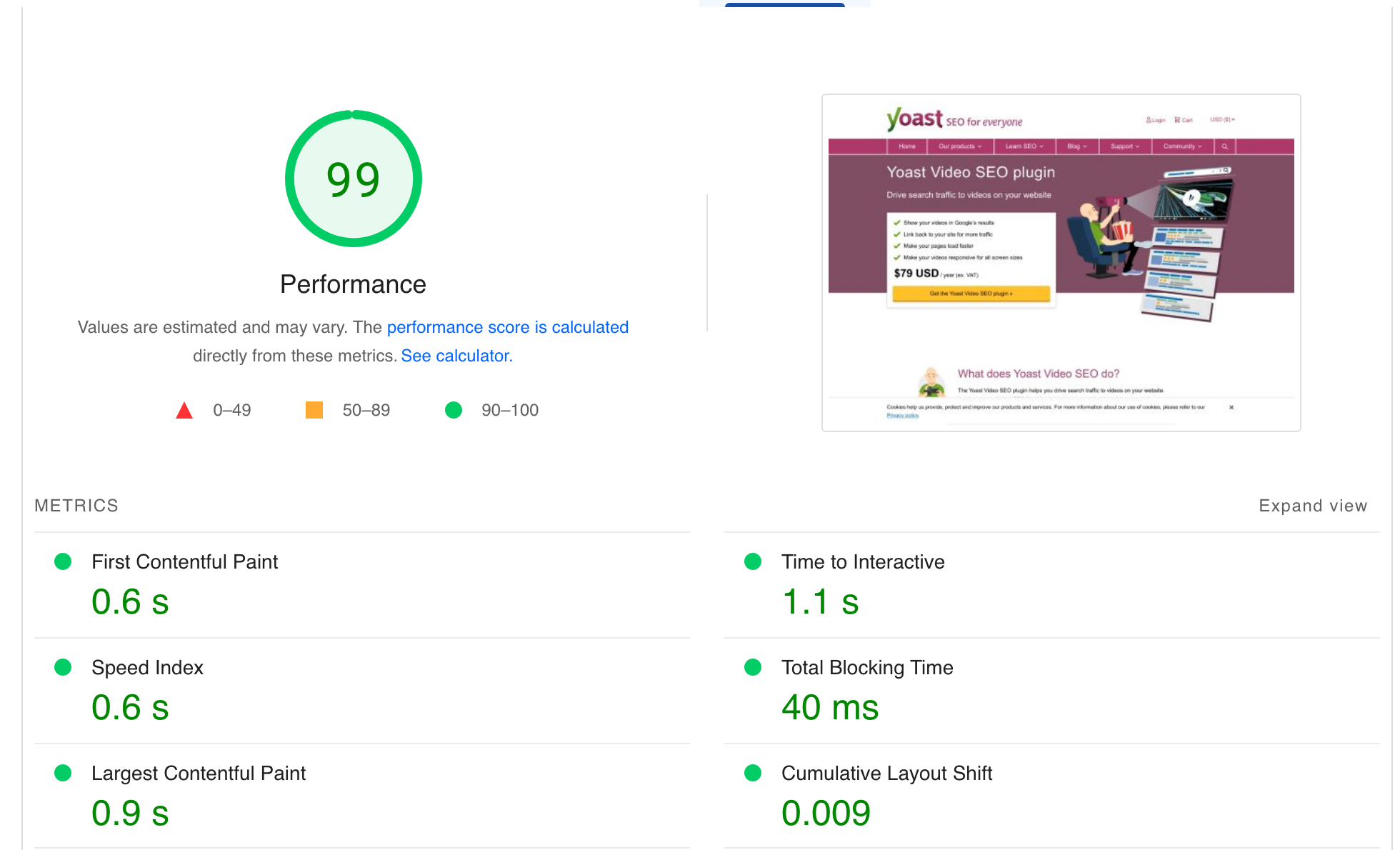Click the red triangle legend marker for 0–49
This screenshot has height=850, width=1400.
point(184,410)
